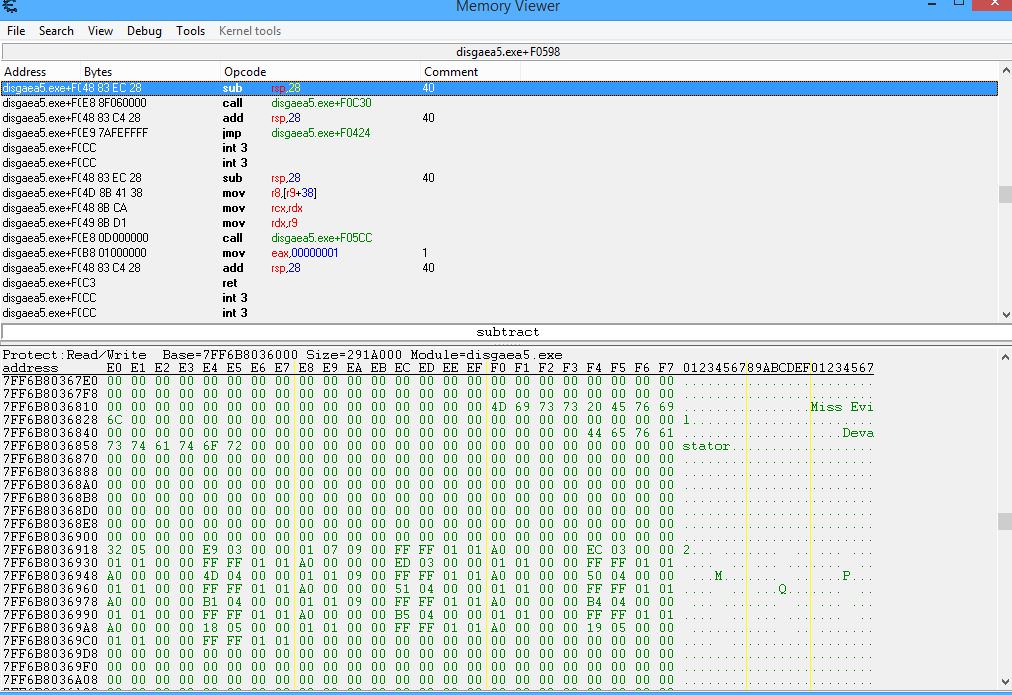Select the call disgaea5.exe+F05CC row
This screenshot has width=1012, height=695.
point(500,237)
